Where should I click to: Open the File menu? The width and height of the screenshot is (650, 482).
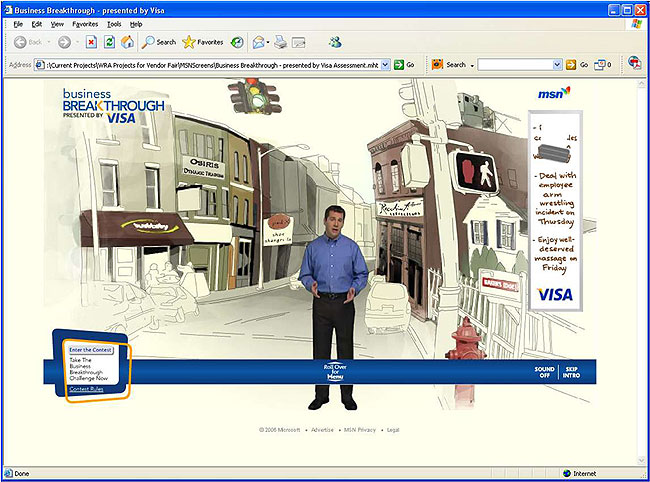pos(18,24)
